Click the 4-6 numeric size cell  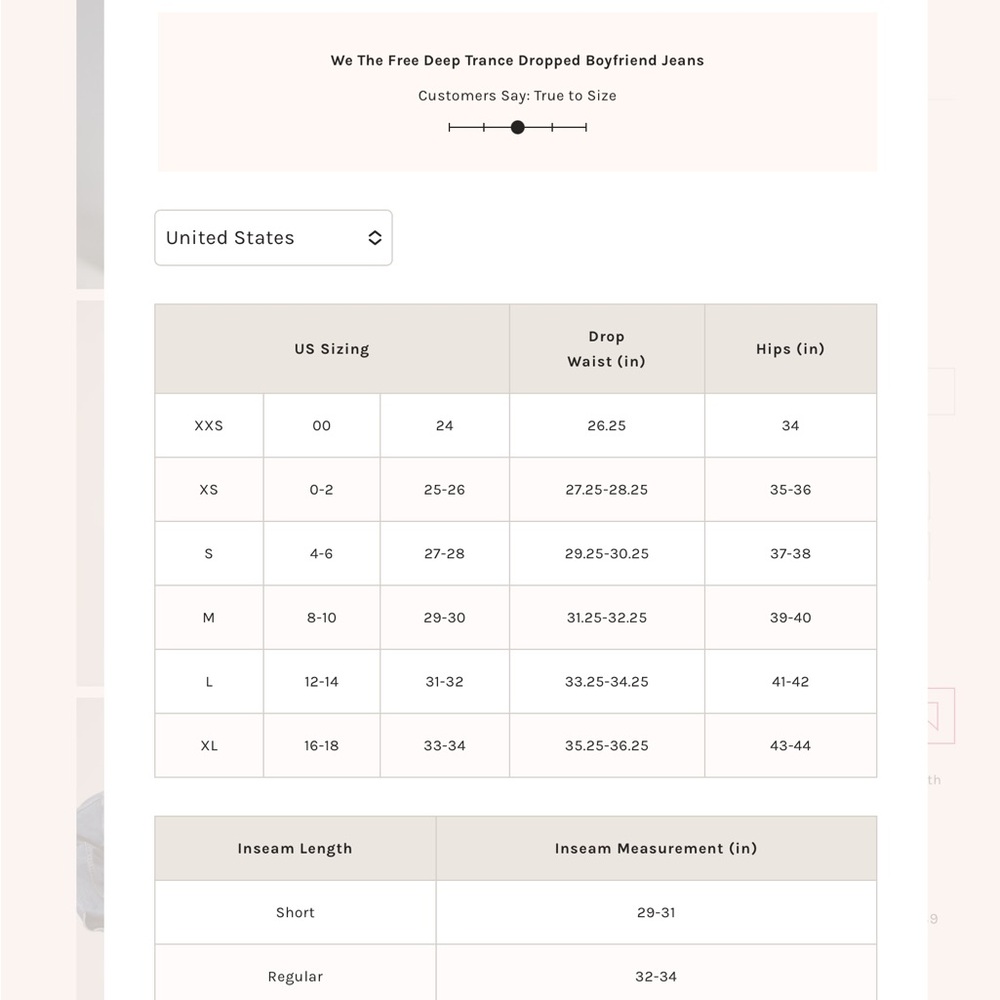click(x=321, y=554)
